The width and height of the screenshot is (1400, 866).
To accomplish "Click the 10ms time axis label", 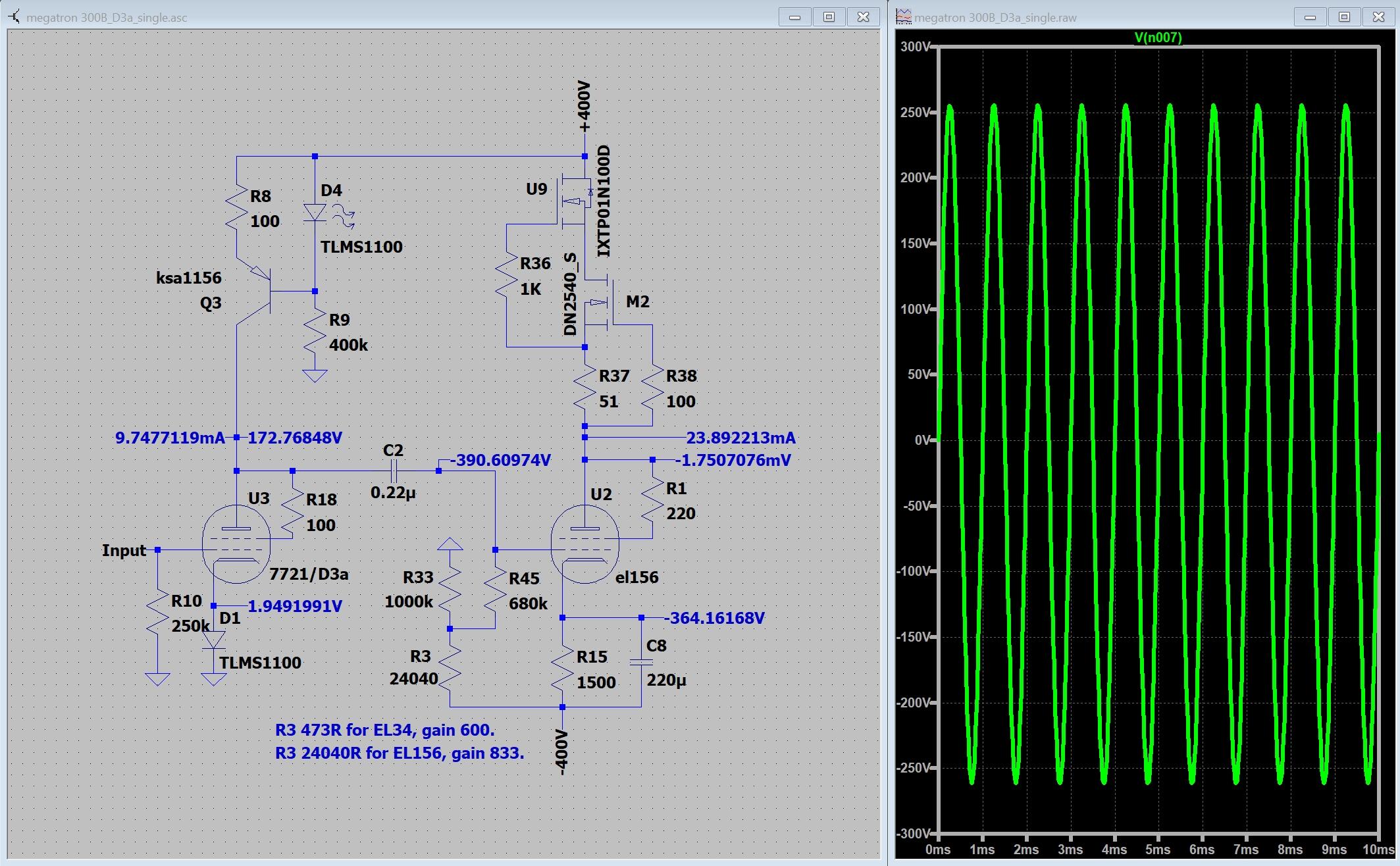I will (x=1380, y=850).
